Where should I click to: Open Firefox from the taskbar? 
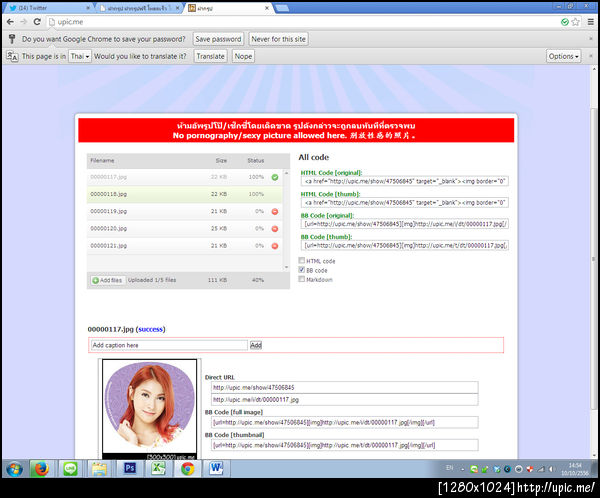[42, 469]
